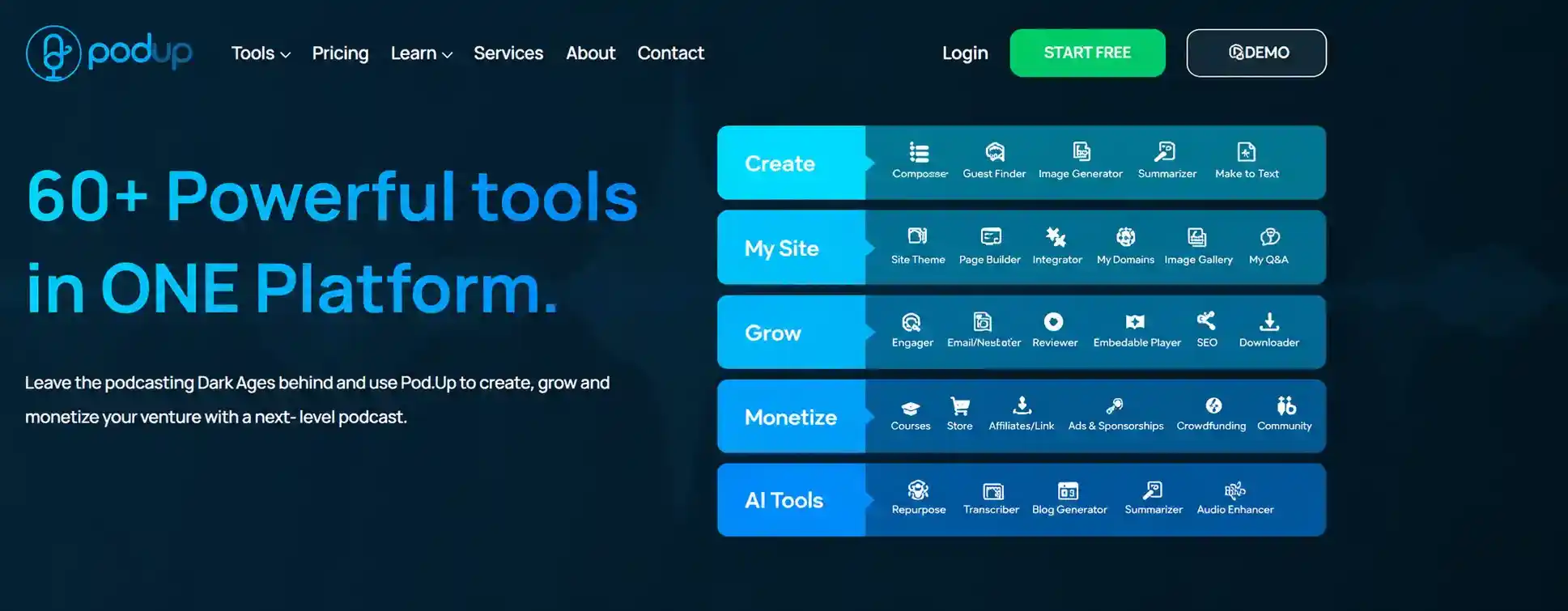Viewport: 1568px width, 611px height.
Task: Launch the Page Builder icon
Action: click(991, 236)
